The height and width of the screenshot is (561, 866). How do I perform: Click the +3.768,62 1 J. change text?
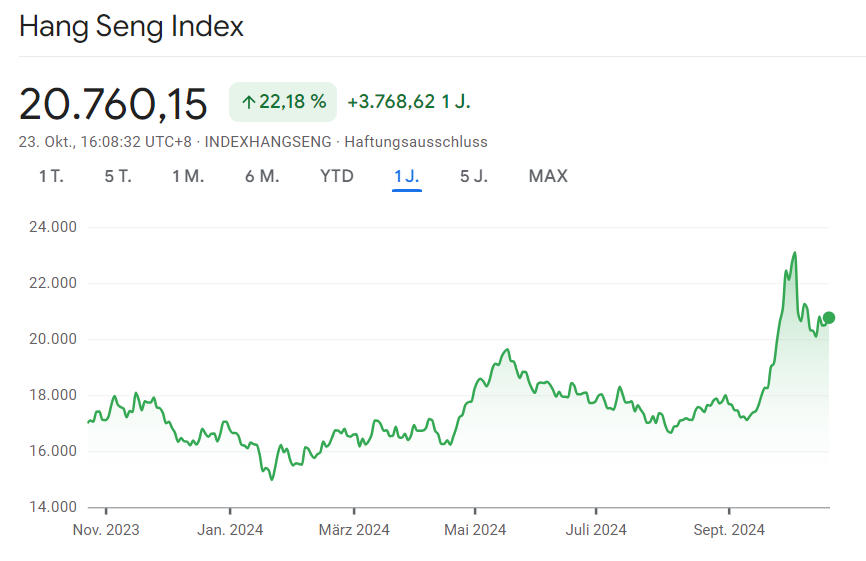(409, 102)
